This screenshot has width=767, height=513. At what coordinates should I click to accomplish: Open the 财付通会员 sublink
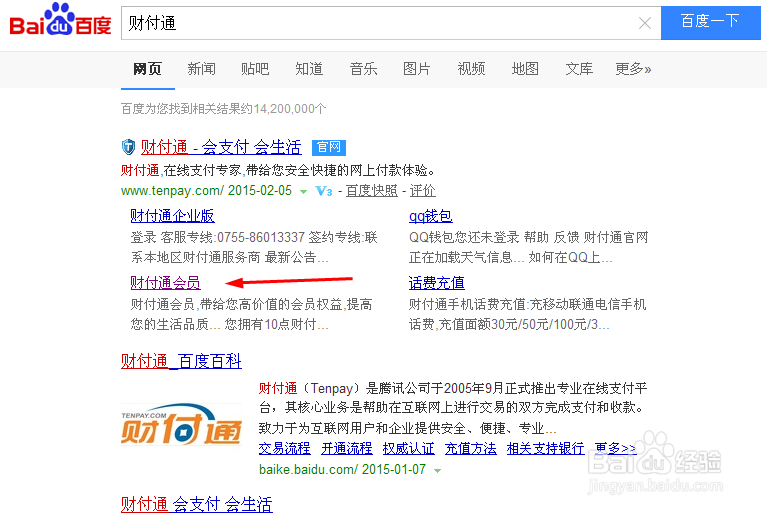pos(165,283)
